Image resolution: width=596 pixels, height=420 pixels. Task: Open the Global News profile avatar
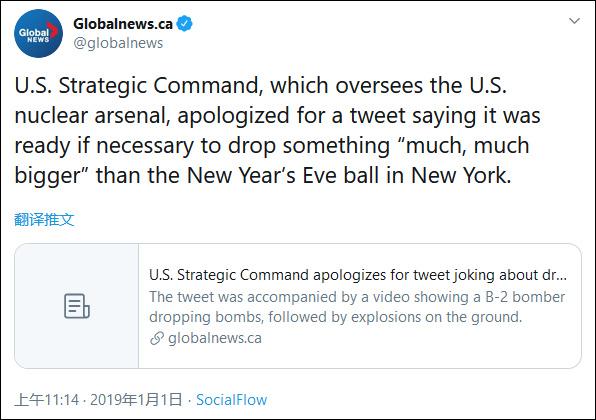(38, 33)
